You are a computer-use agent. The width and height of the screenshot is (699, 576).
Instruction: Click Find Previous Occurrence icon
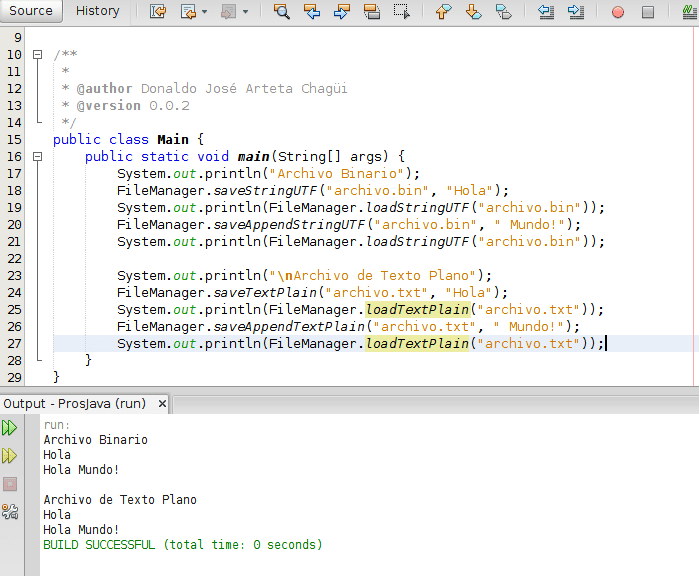(x=312, y=11)
